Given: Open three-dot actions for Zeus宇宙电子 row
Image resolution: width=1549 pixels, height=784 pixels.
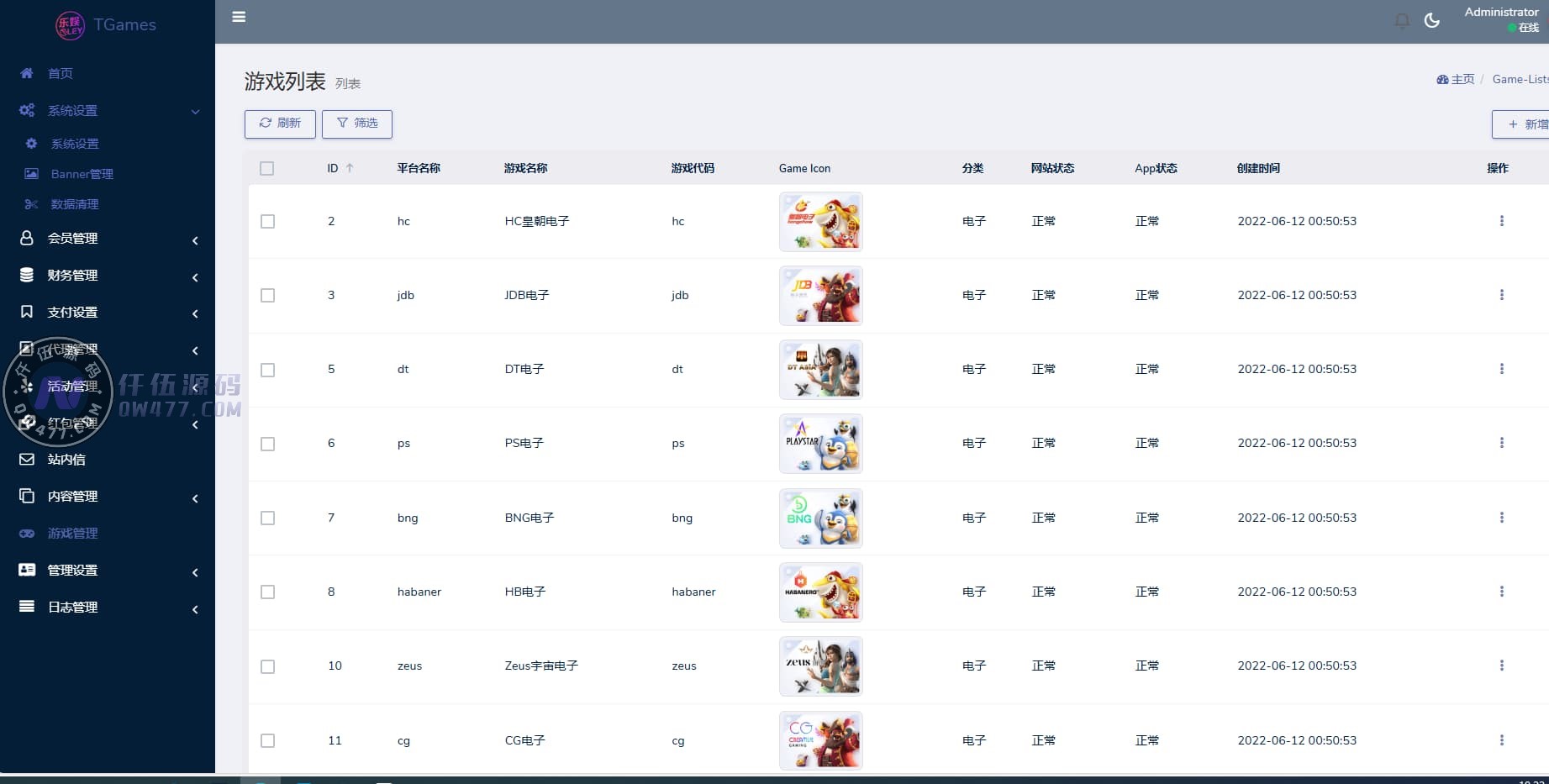Looking at the screenshot, I should coord(1501,666).
